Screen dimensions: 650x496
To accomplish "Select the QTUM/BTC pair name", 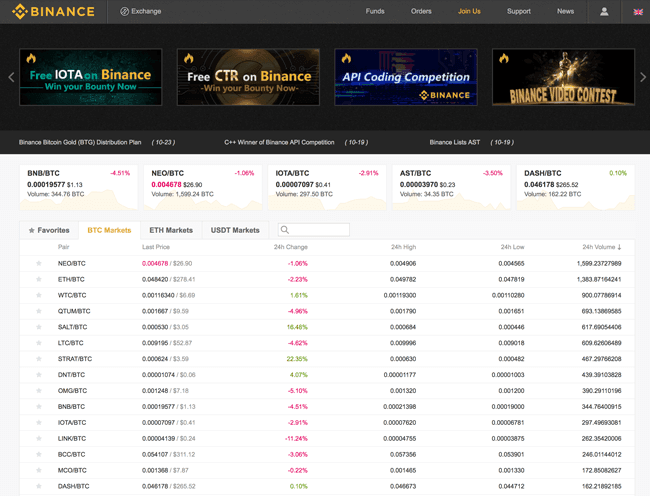I will click(x=74, y=311).
